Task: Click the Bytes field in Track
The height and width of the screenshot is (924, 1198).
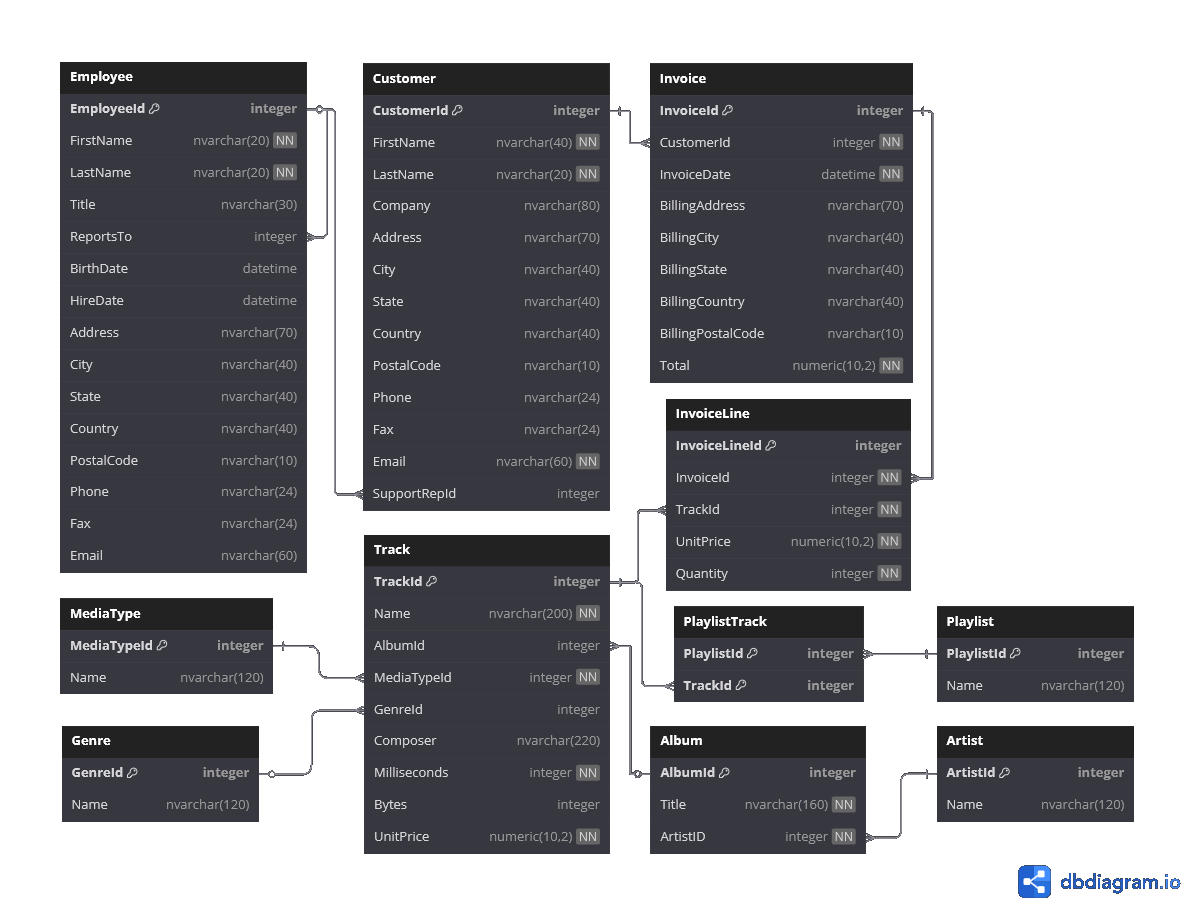Action: (487, 805)
